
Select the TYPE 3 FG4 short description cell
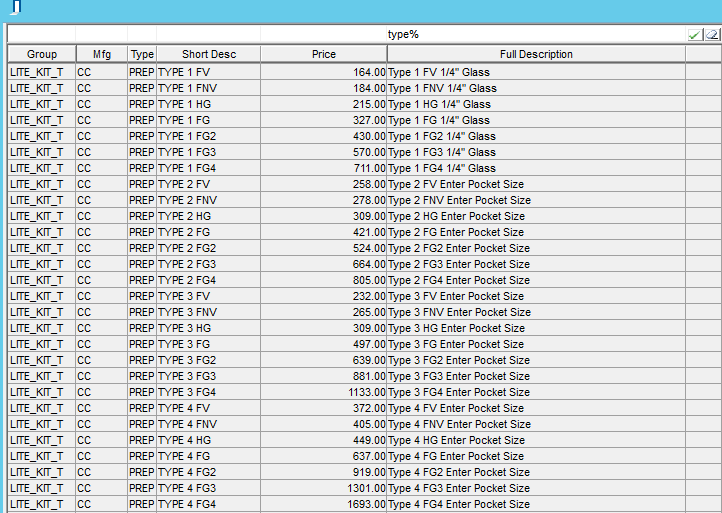coord(209,392)
